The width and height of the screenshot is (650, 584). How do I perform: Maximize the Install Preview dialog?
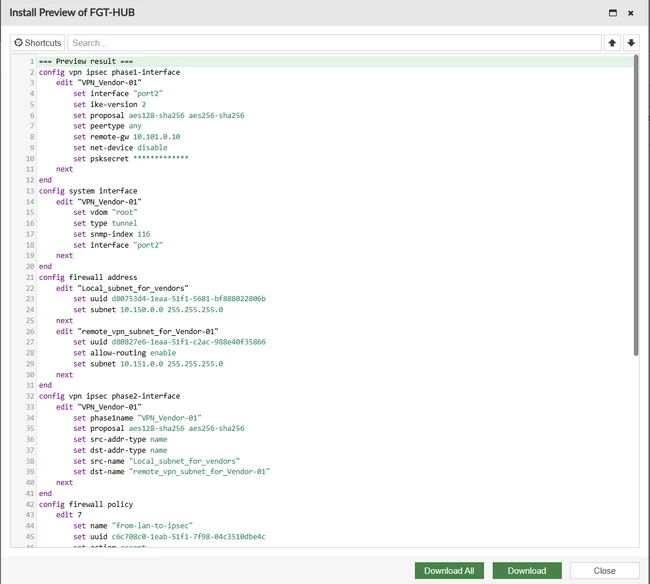click(613, 13)
